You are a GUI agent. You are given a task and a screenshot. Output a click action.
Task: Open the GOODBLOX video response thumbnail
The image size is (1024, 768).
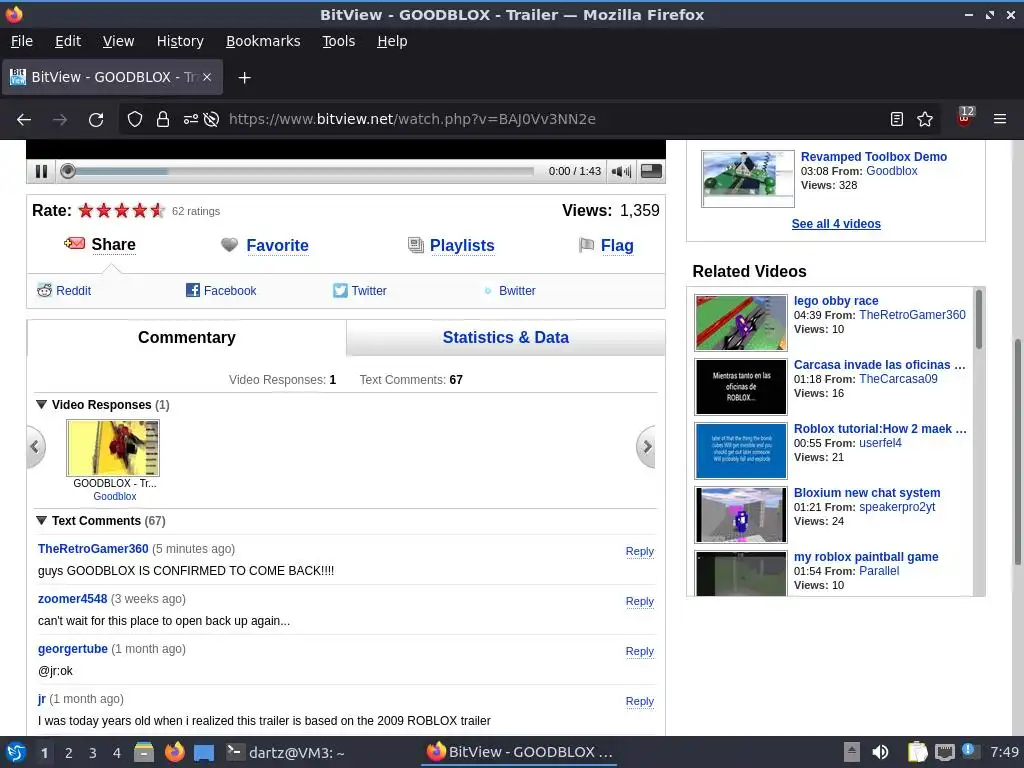[113, 448]
